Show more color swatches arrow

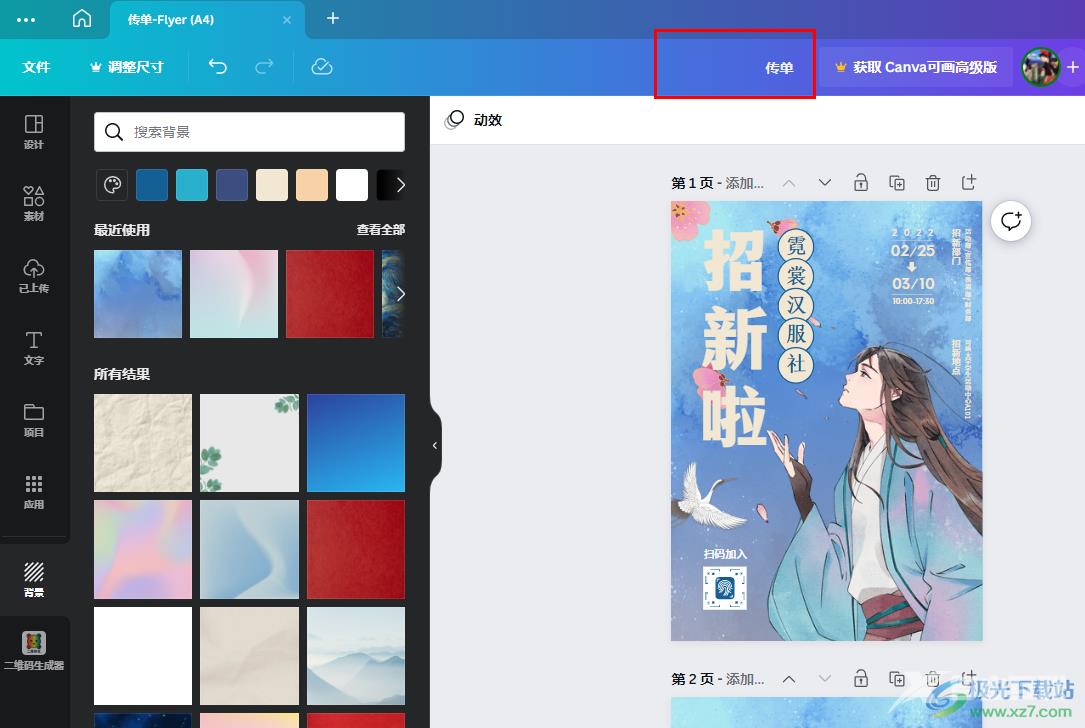pos(400,185)
